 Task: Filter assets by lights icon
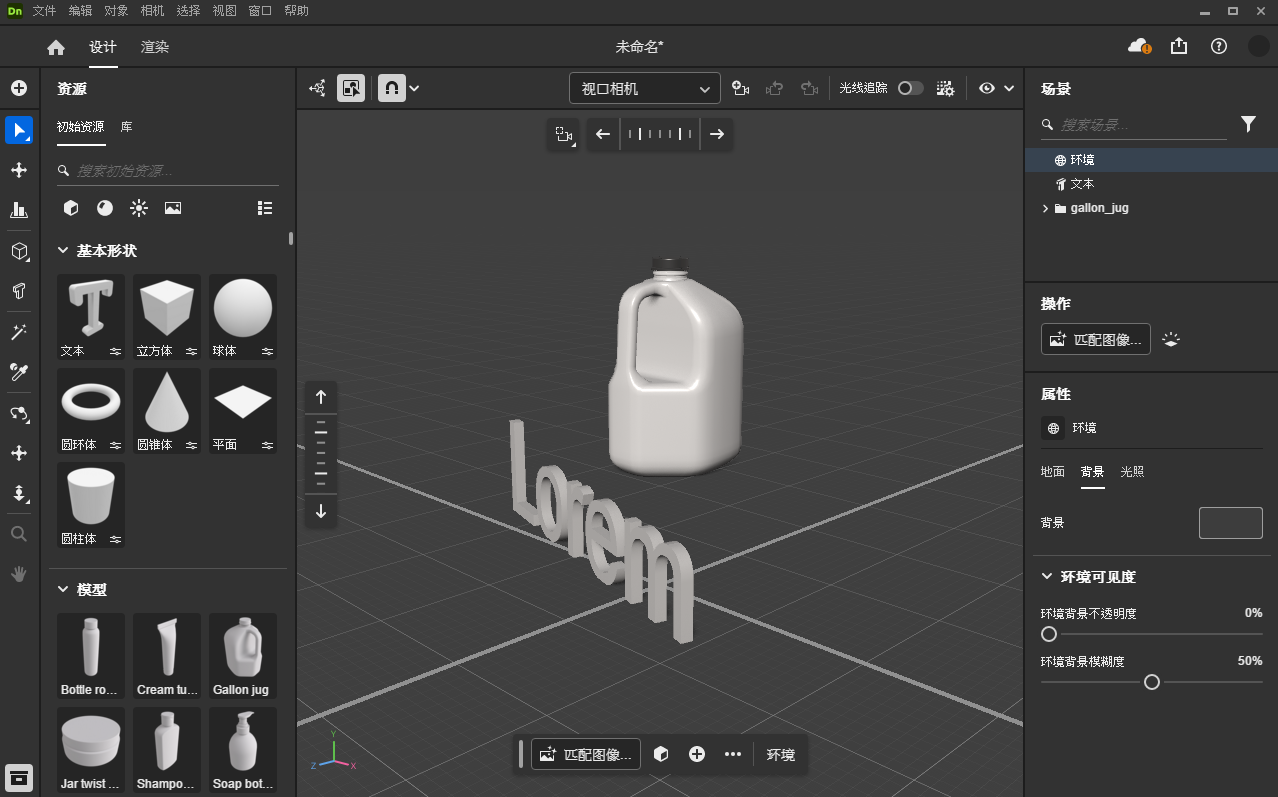(x=139, y=208)
